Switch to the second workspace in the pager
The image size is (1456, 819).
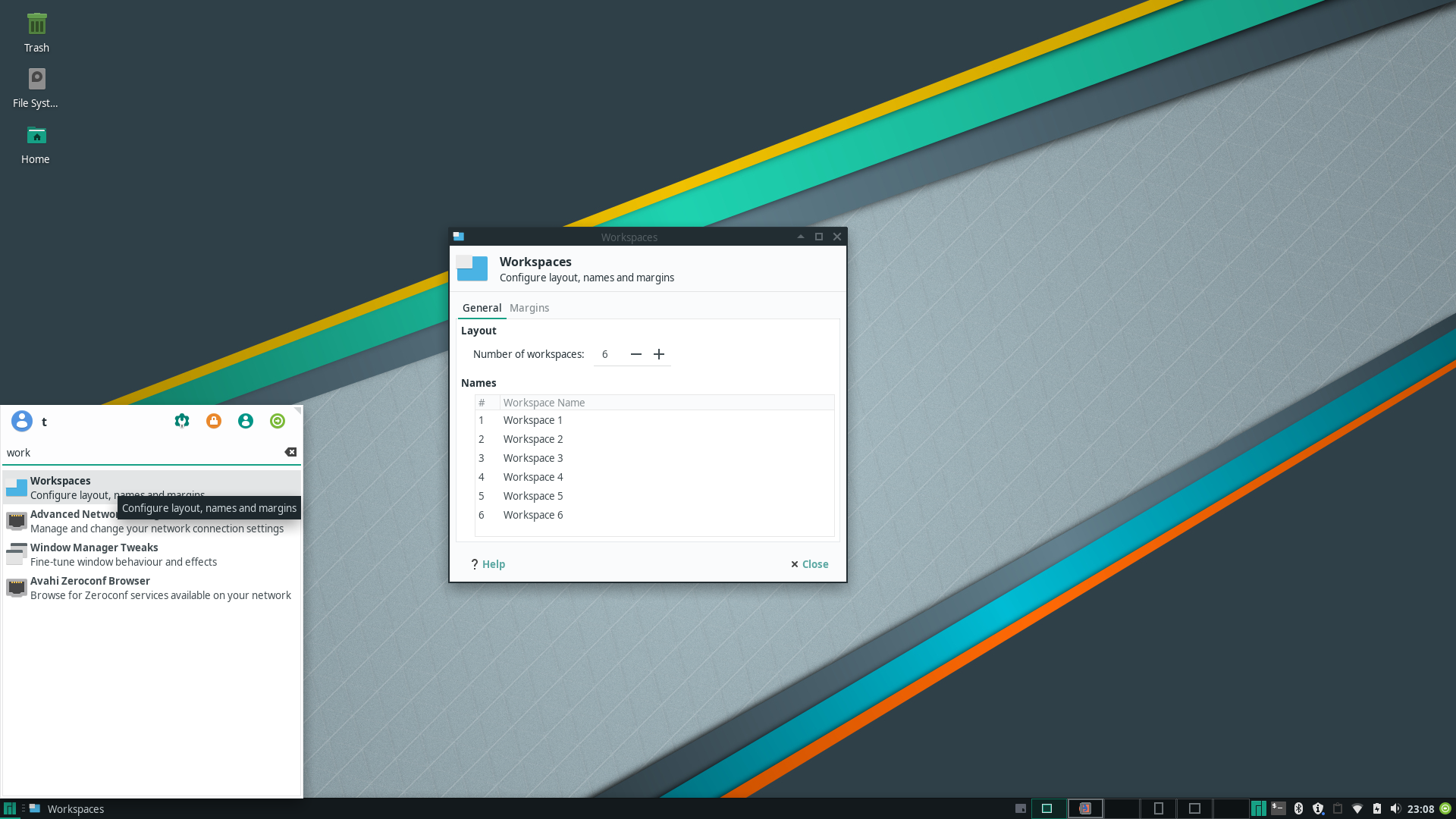click(1085, 808)
